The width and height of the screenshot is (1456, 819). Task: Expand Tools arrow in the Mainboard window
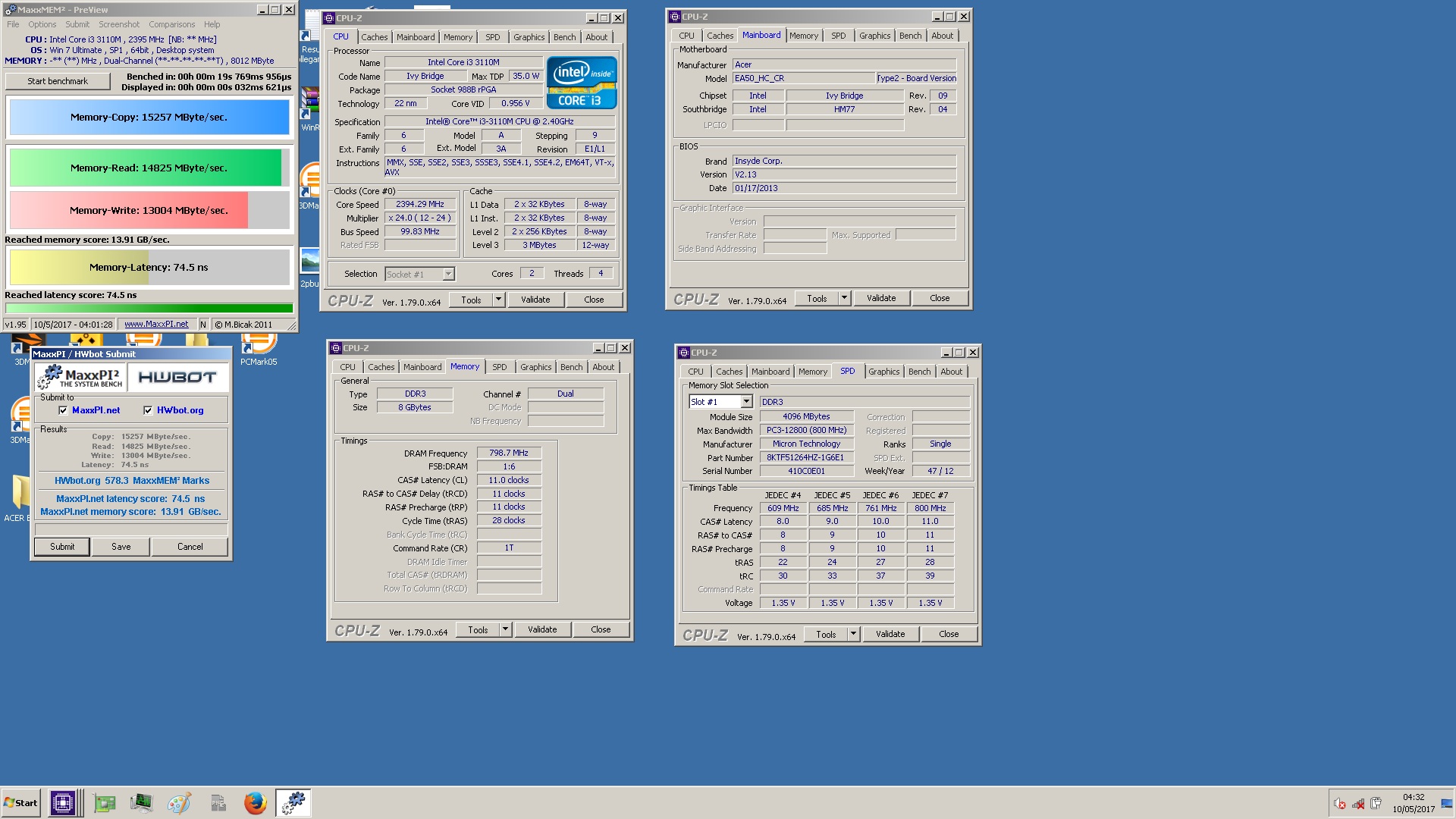844,299
